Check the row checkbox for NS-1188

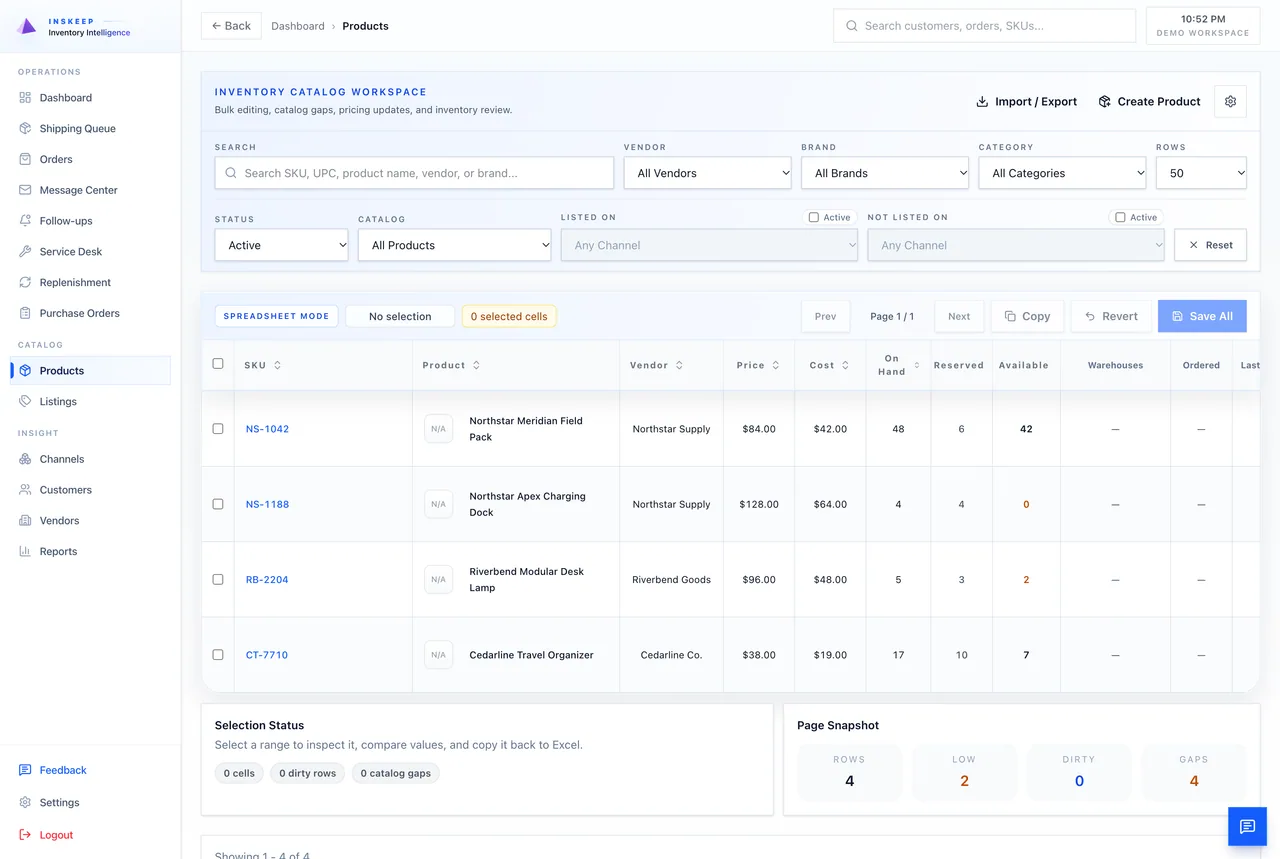(x=218, y=504)
